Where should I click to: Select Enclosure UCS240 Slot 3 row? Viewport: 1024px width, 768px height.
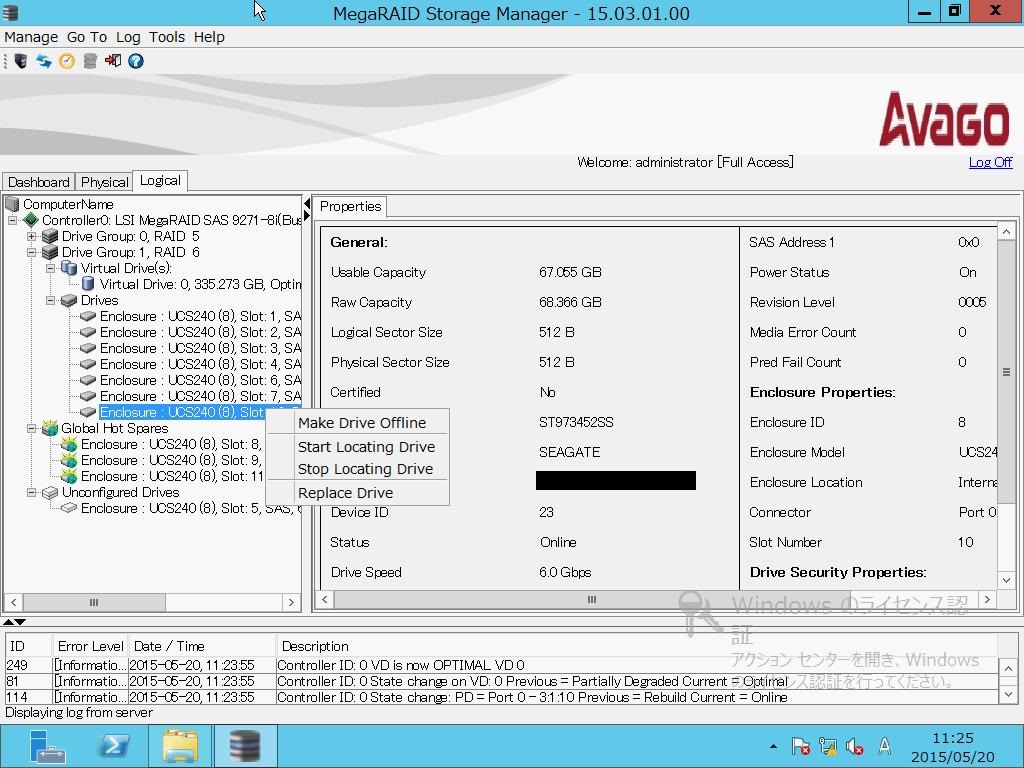(200, 348)
